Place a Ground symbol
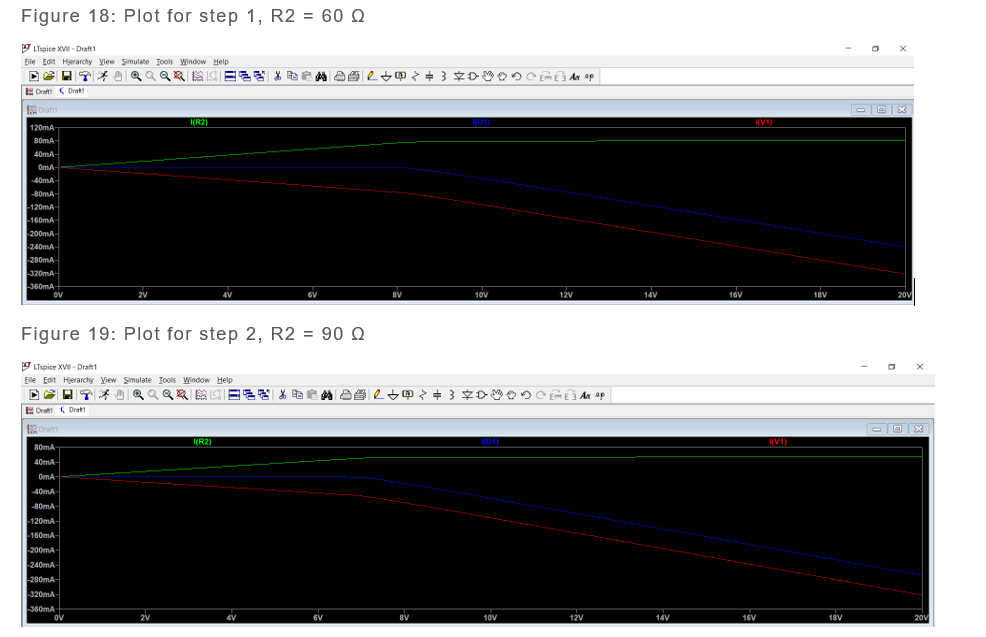The width and height of the screenshot is (986, 637). point(386,75)
